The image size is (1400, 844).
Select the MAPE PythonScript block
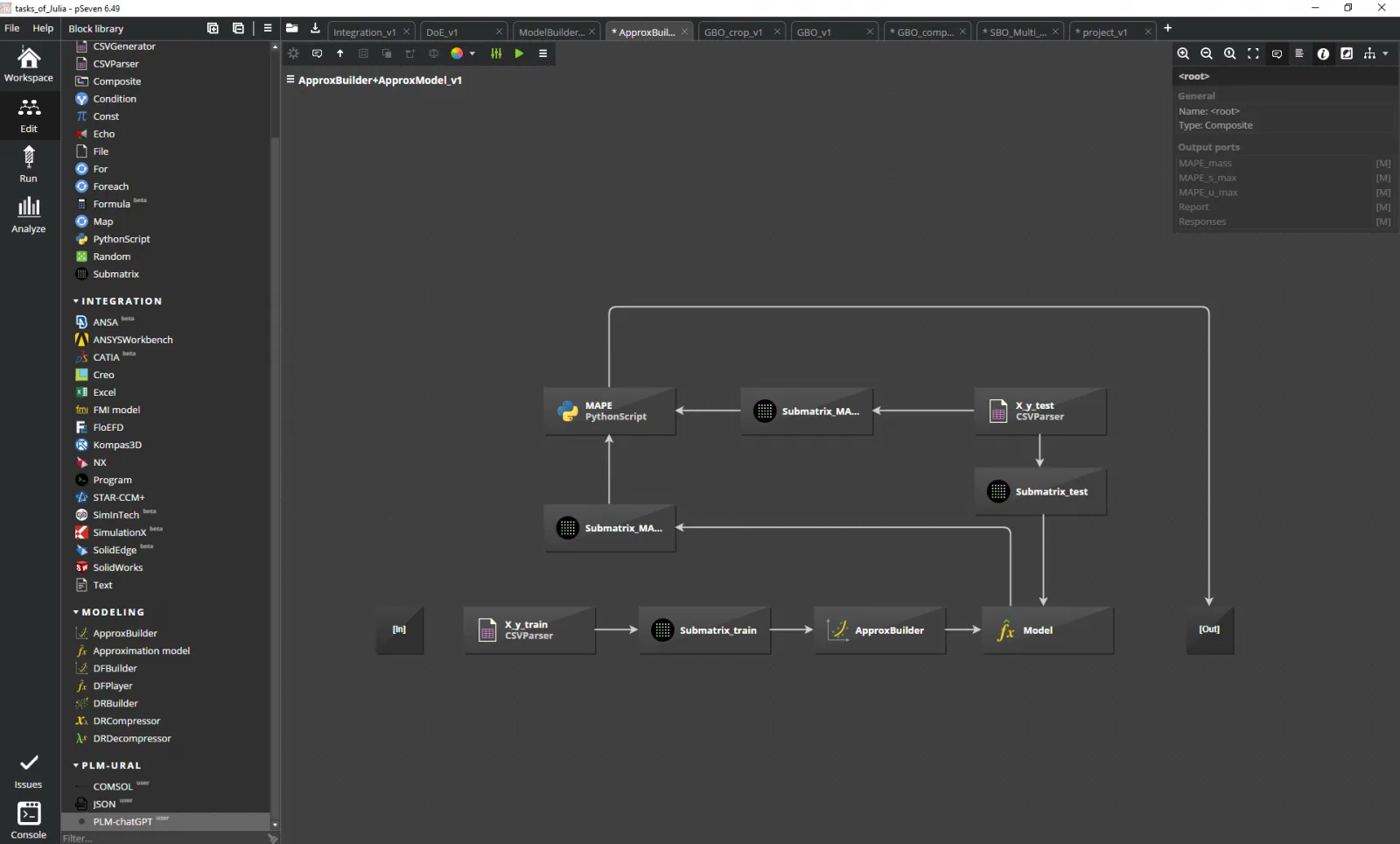pos(610,411)
